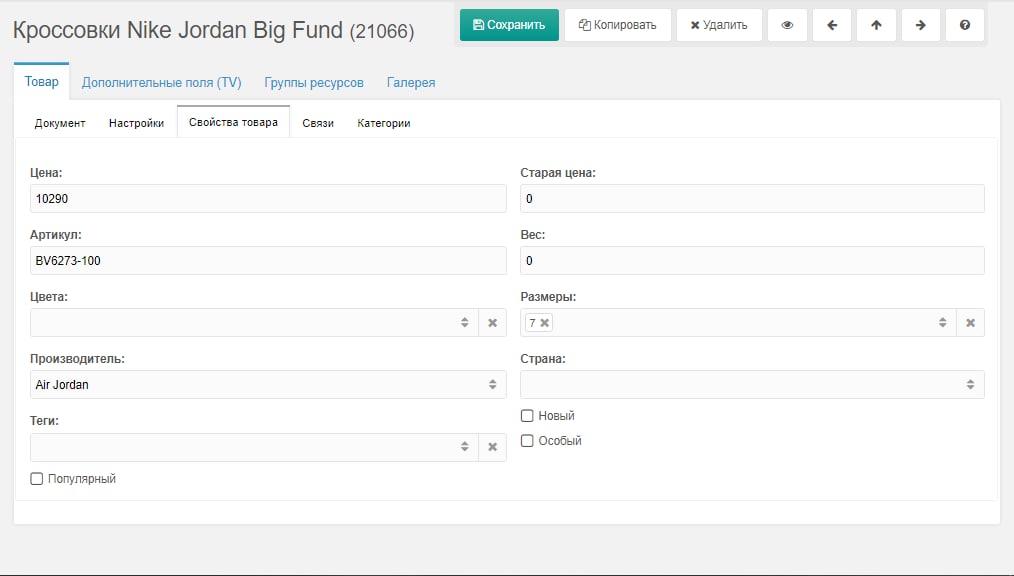This screenshot has height=576, width=1014.
Task: Clear the Теги field with X
Action: click(x=493, y=447)
